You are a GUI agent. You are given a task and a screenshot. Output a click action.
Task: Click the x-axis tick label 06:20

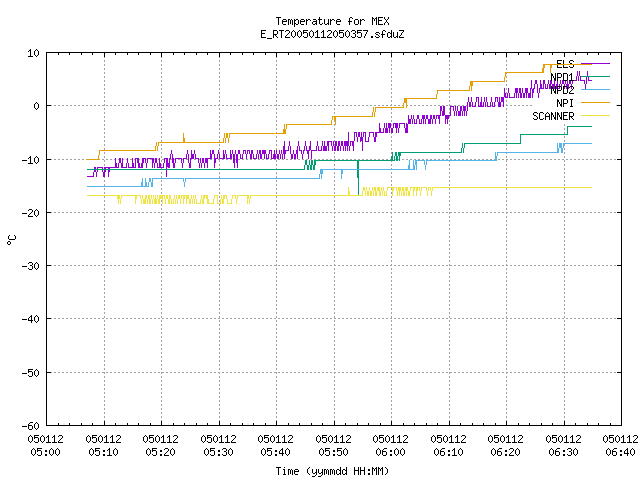pyautogui.click(x=506, y=452)
